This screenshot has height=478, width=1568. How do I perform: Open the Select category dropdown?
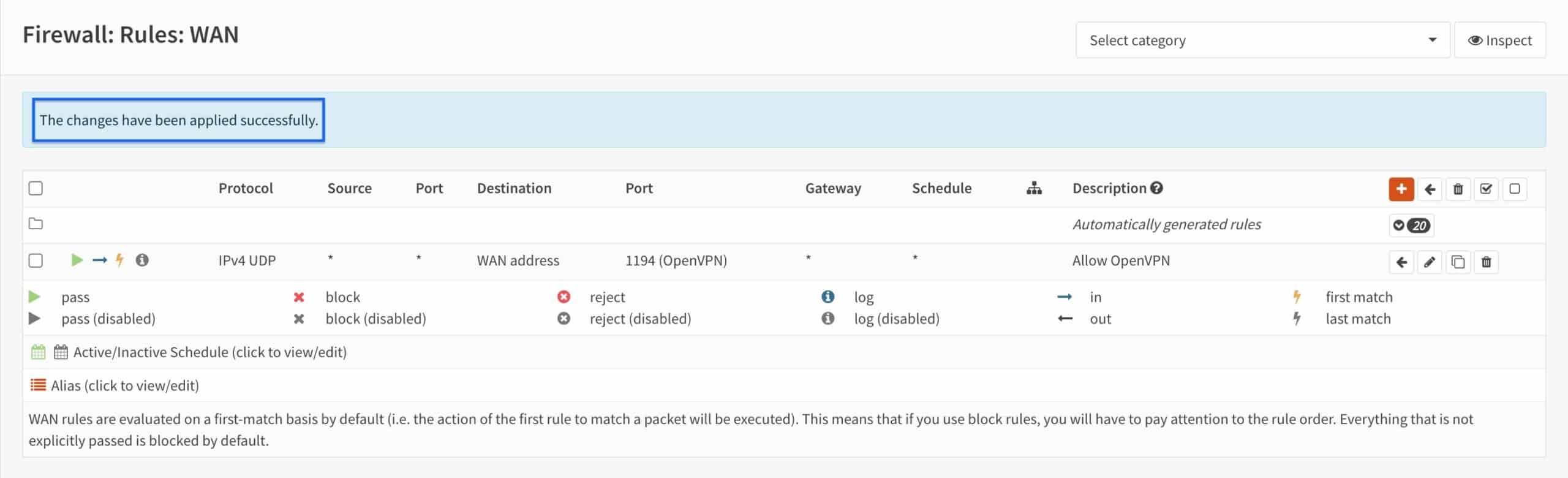1263,39
